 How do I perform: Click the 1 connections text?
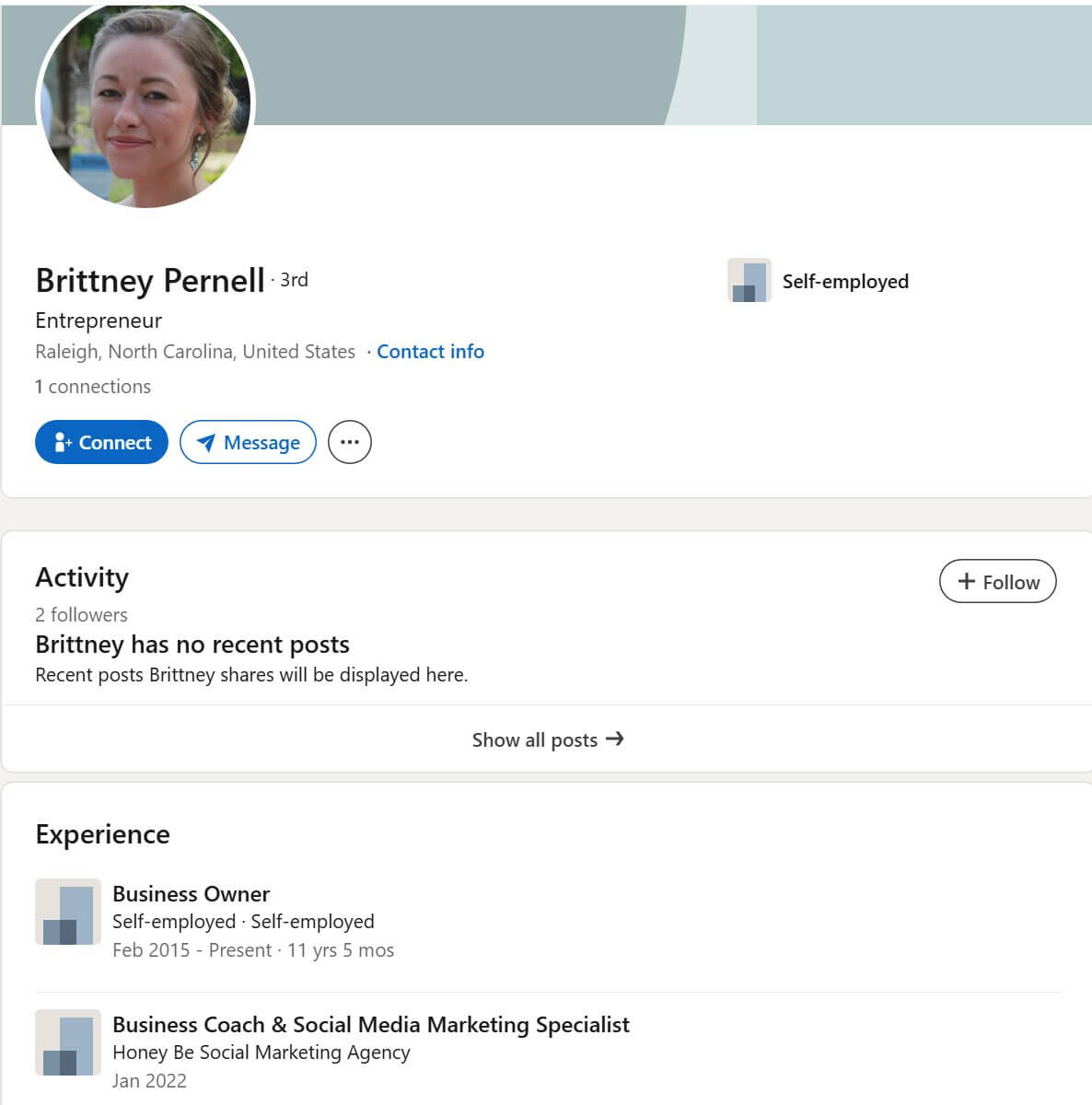pyautogui.click(x=93, y=387)
